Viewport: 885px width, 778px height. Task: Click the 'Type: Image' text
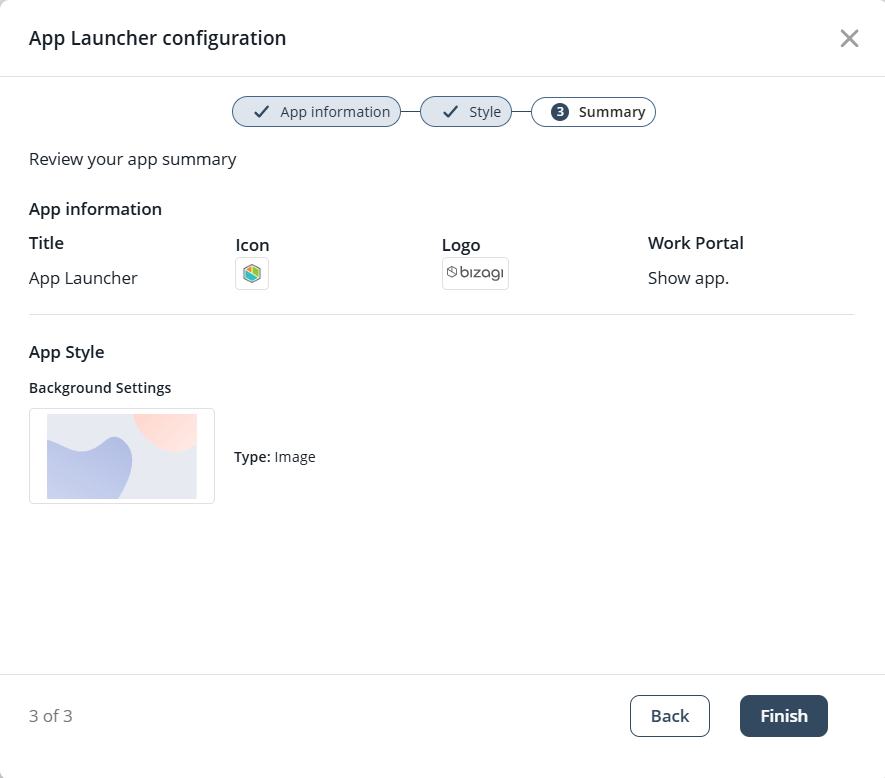click(275, 457)
